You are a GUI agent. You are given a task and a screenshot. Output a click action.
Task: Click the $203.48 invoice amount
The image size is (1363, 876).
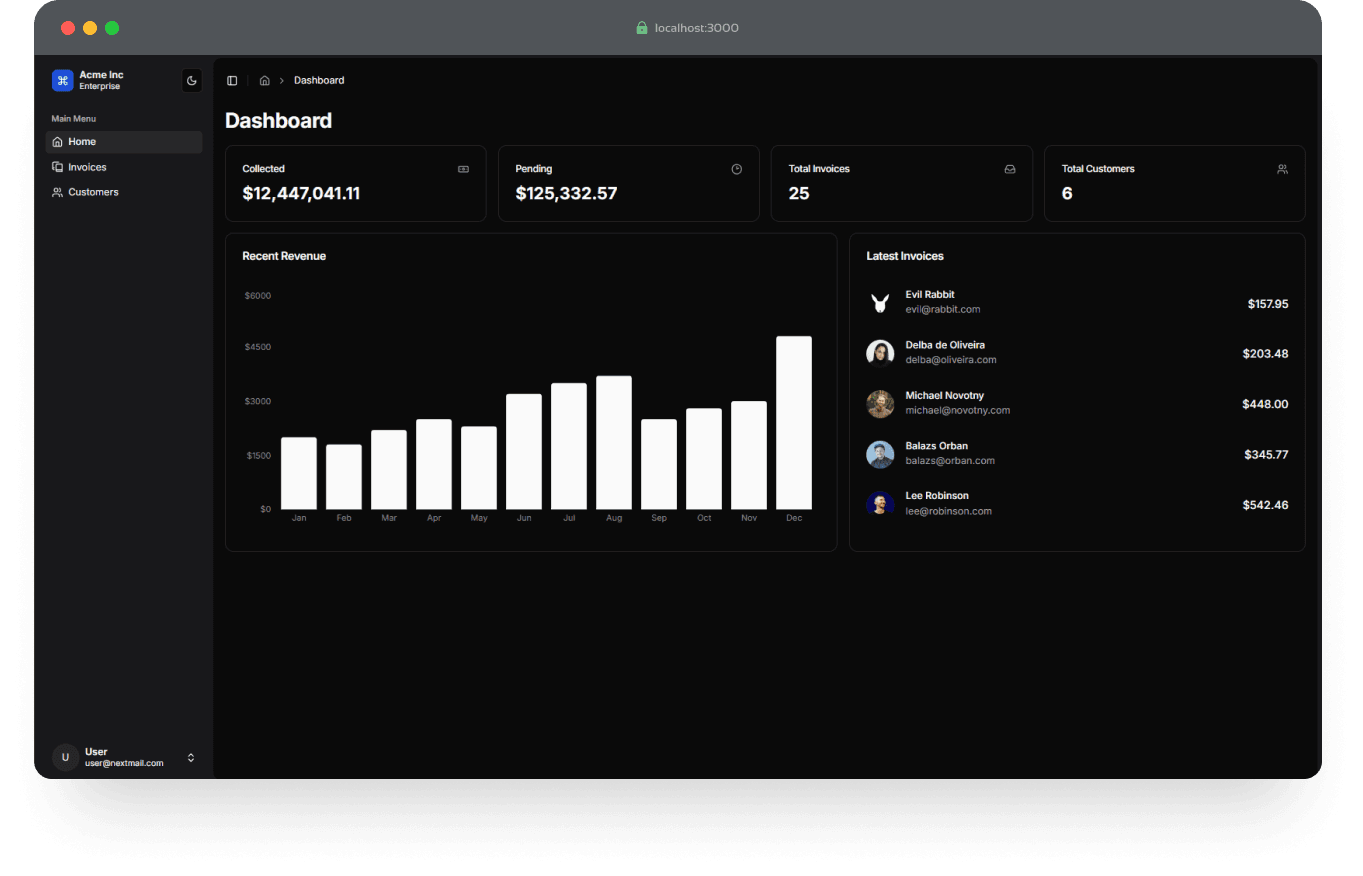[x=1265, y=354]
